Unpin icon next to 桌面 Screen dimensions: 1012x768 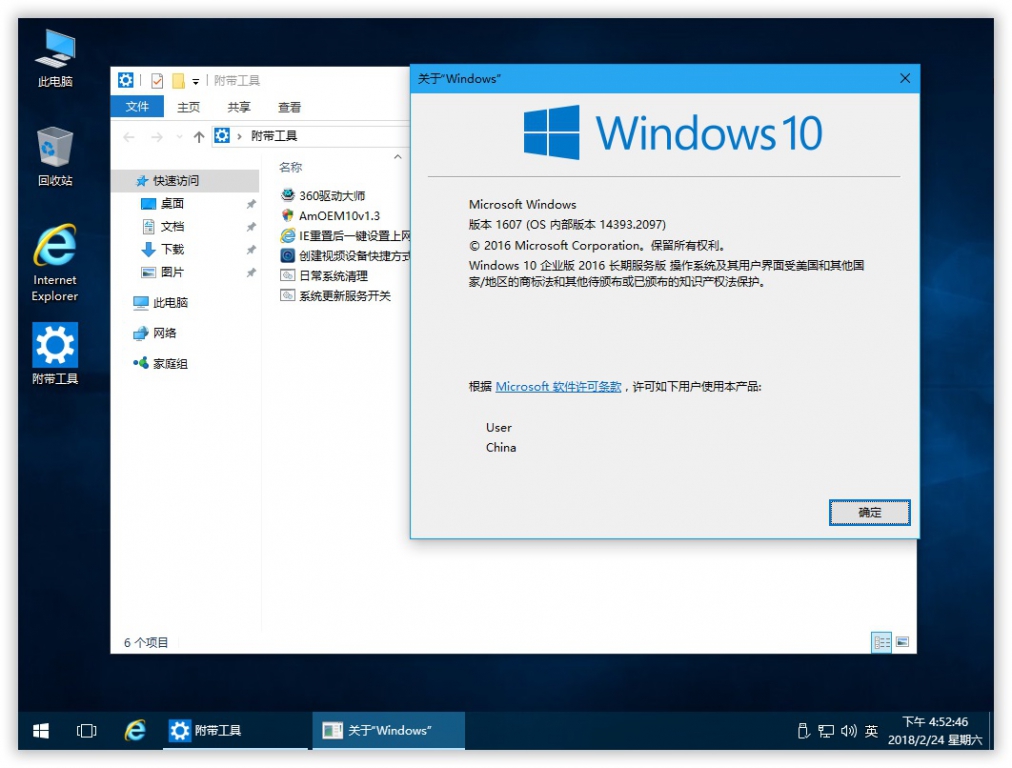click(x=251, y=204)
